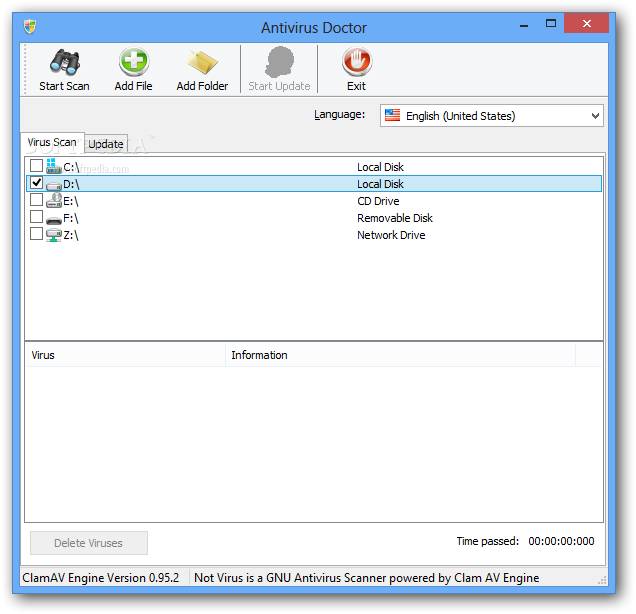This screenshot has height=614, width=636.
Task: Click the 'C:\' drive label
Action: pos(71,167)
